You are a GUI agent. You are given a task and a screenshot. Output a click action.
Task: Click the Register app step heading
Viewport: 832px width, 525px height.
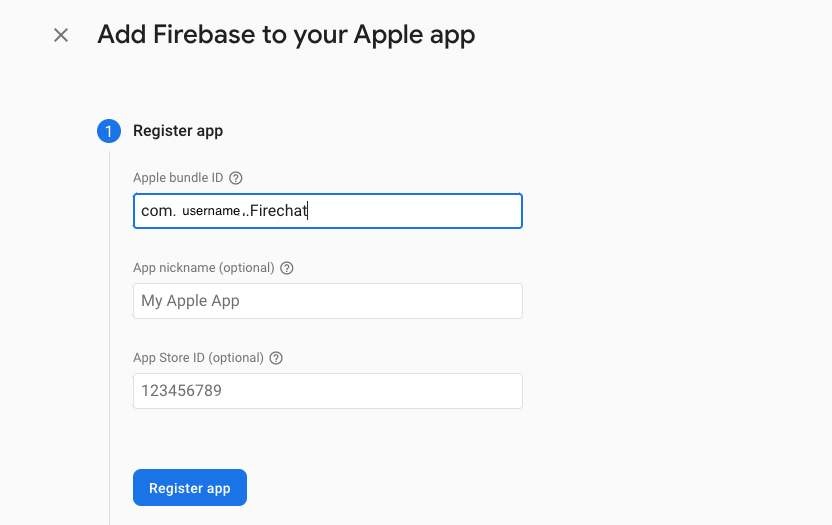click(178, 131)
